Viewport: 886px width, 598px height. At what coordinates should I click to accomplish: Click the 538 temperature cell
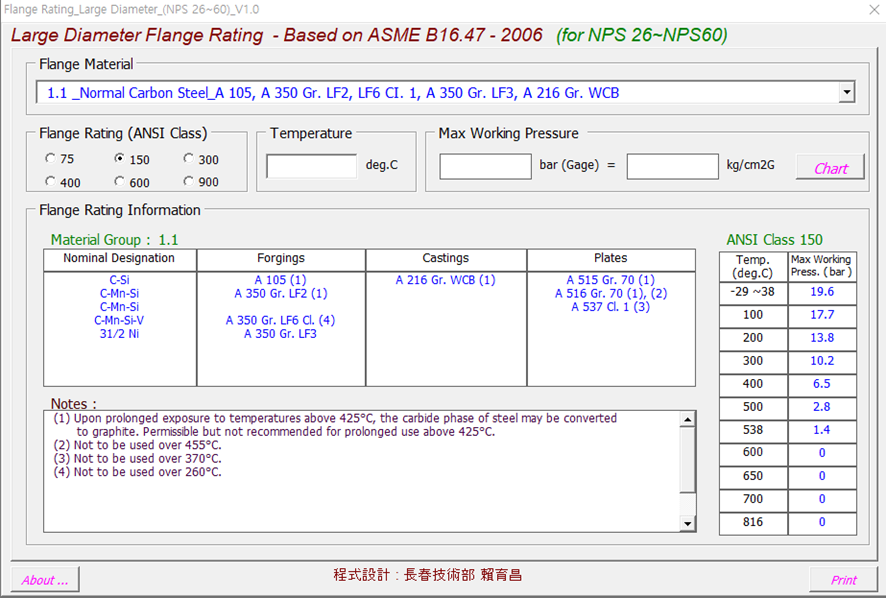click(x=753, y=430)
